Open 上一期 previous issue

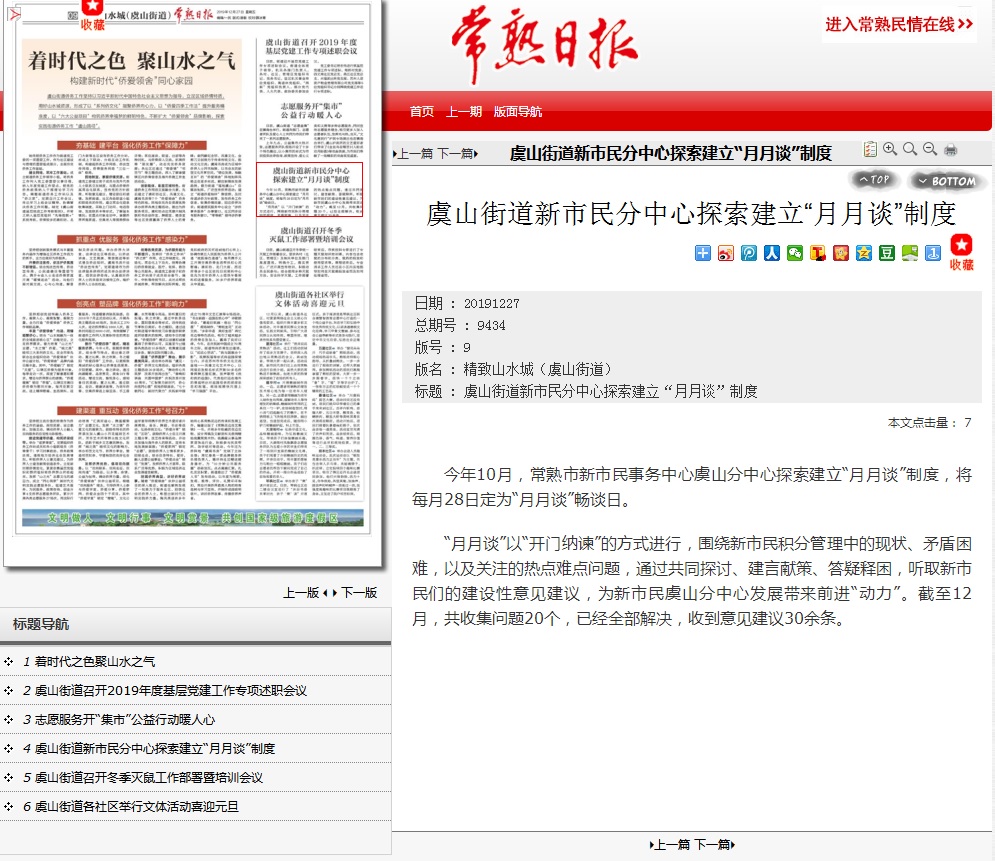coord(464,112)
